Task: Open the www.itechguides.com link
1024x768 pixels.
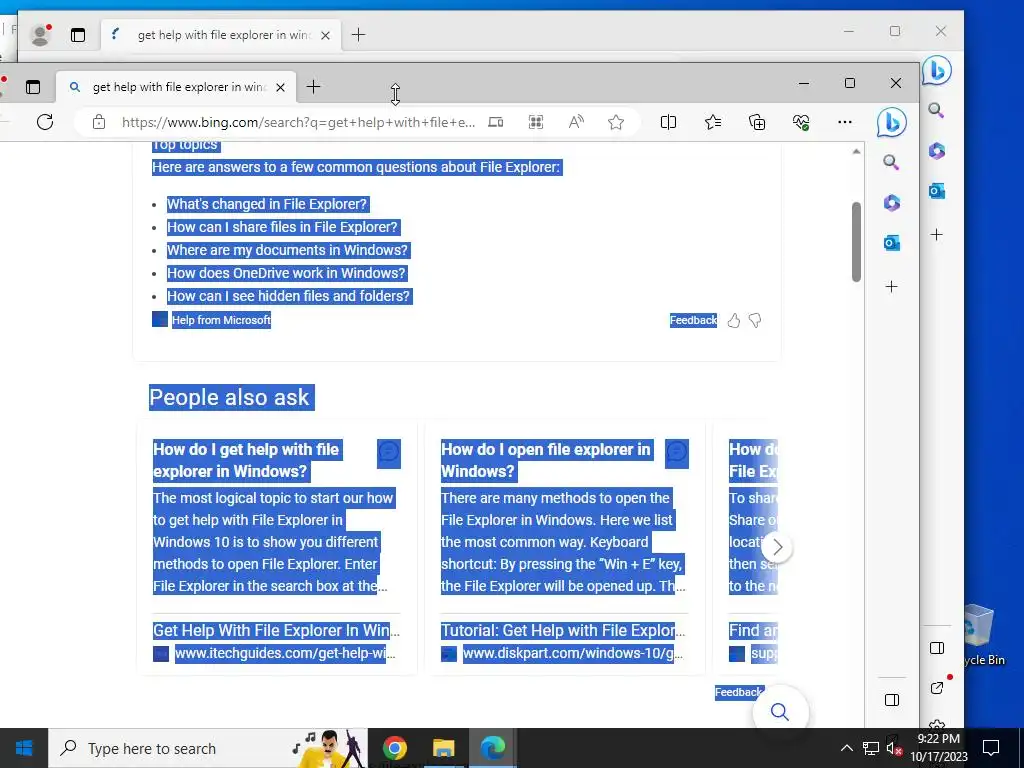Action: pos(285,653)
